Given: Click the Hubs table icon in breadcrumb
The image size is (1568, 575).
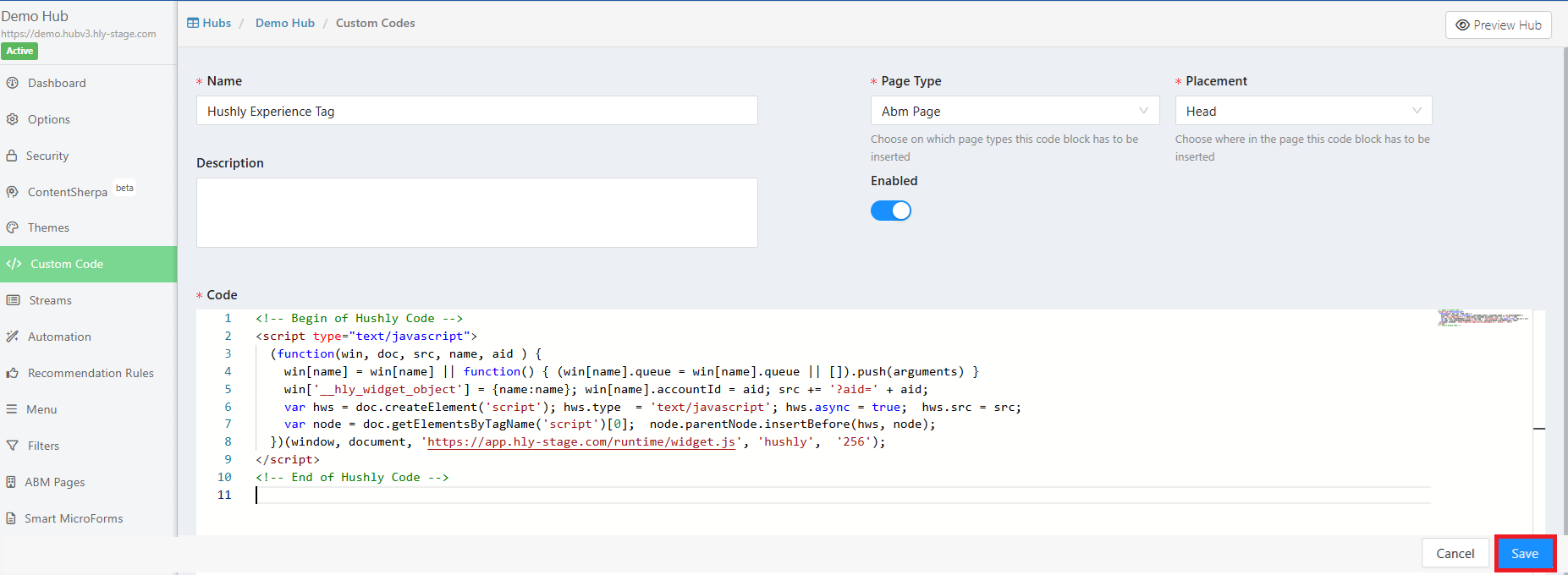Looking at the screenshot, I should point(193,23).
